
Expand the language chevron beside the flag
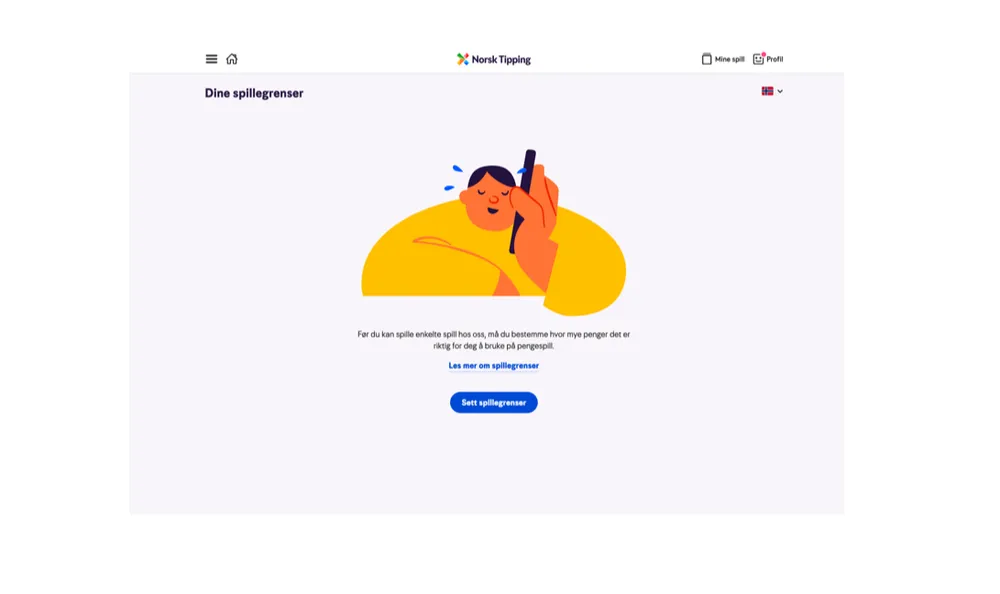click(780, 91)
